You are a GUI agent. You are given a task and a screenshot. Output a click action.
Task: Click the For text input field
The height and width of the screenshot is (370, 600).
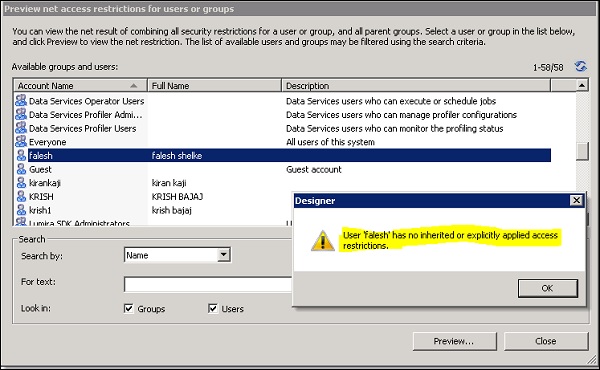(x=208, y=284)
